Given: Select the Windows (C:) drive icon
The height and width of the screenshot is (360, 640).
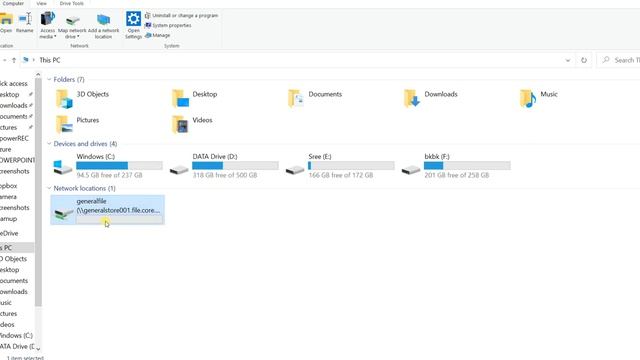Looking at the screenshot, I should (63, 167).
